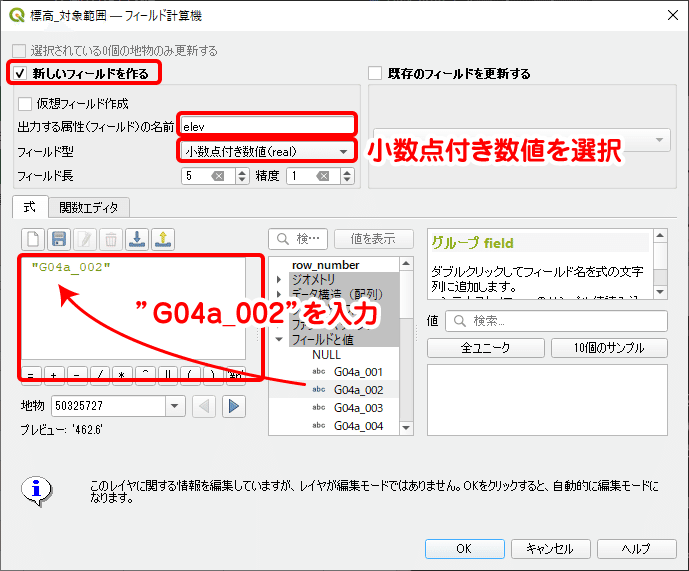Clear the field length value
The width and height of the screenshot is (689, 571).
point(218,176)
